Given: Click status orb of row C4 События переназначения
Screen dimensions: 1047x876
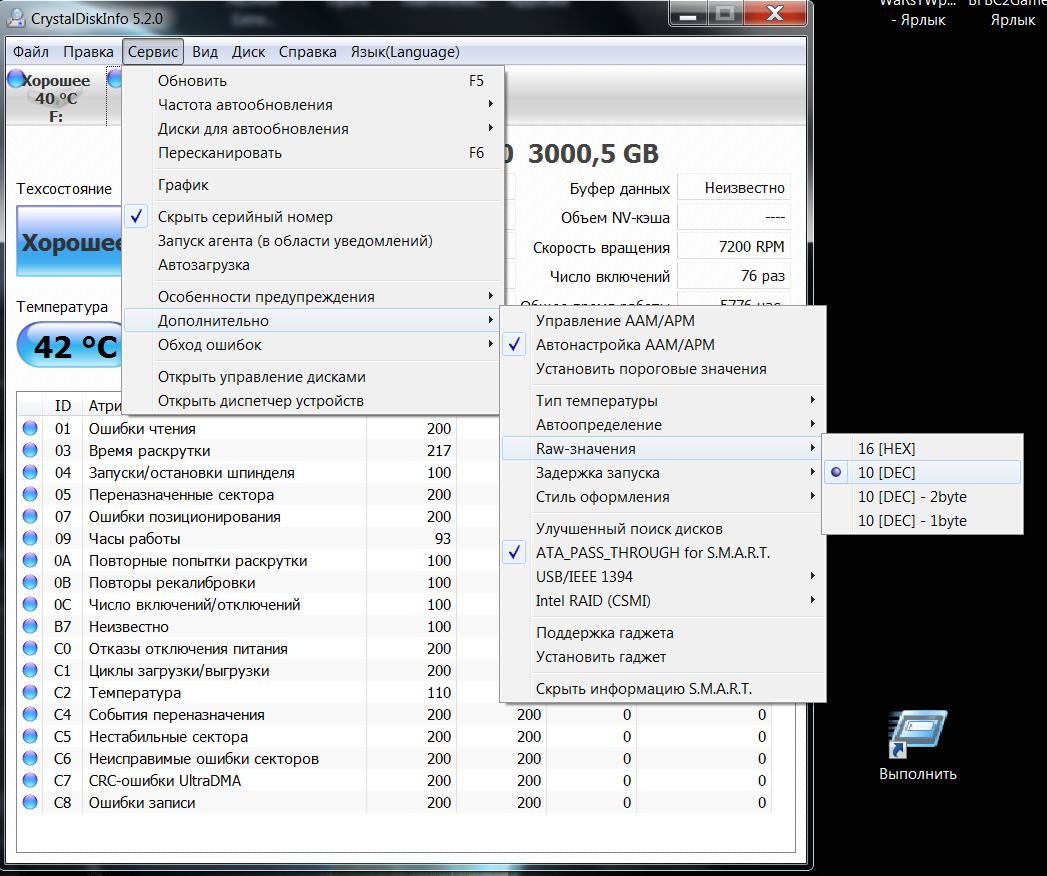Looking at the screenshot, I should tap(30, 714).
